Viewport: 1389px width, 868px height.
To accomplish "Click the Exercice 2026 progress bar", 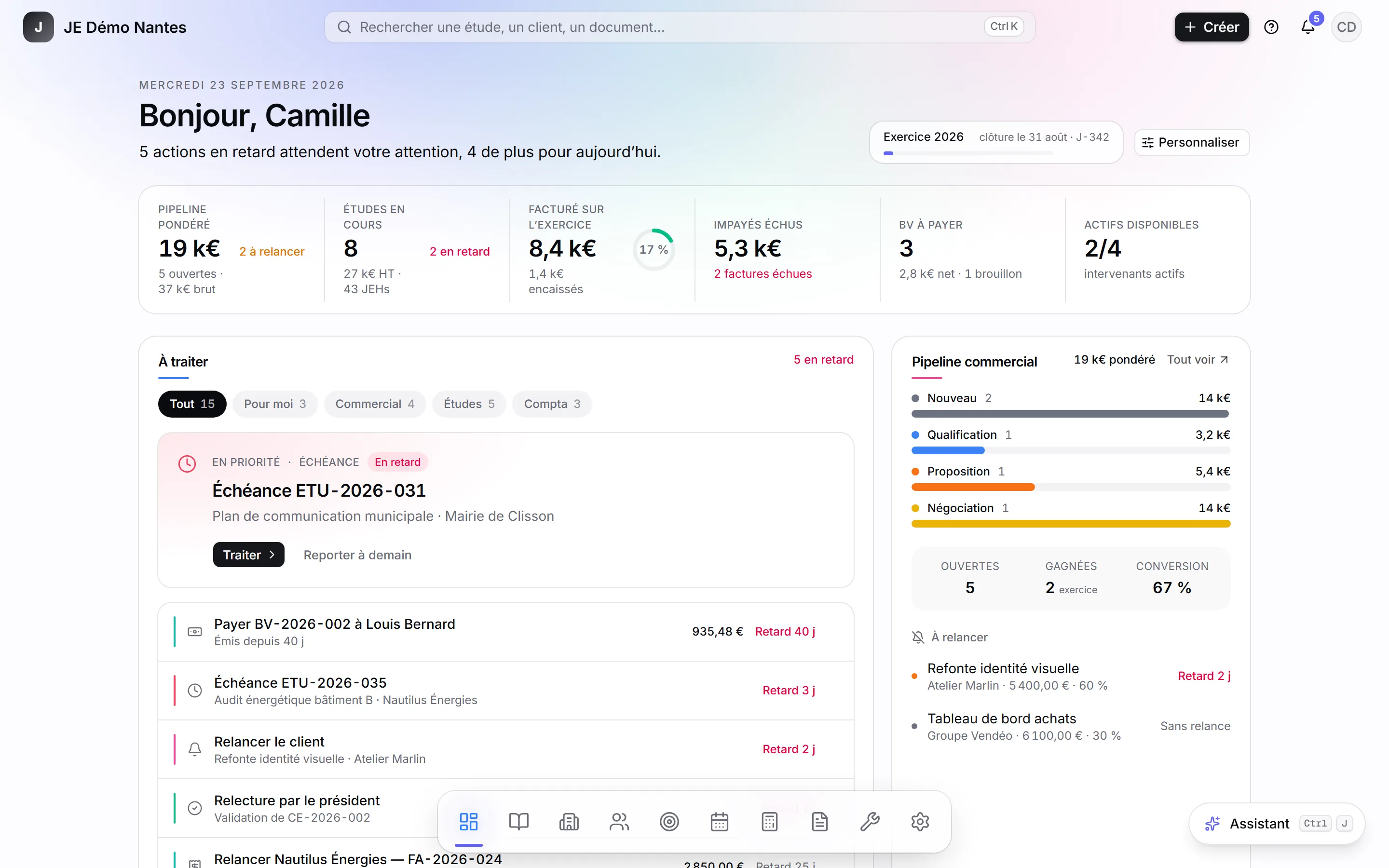I will [968, 153].
